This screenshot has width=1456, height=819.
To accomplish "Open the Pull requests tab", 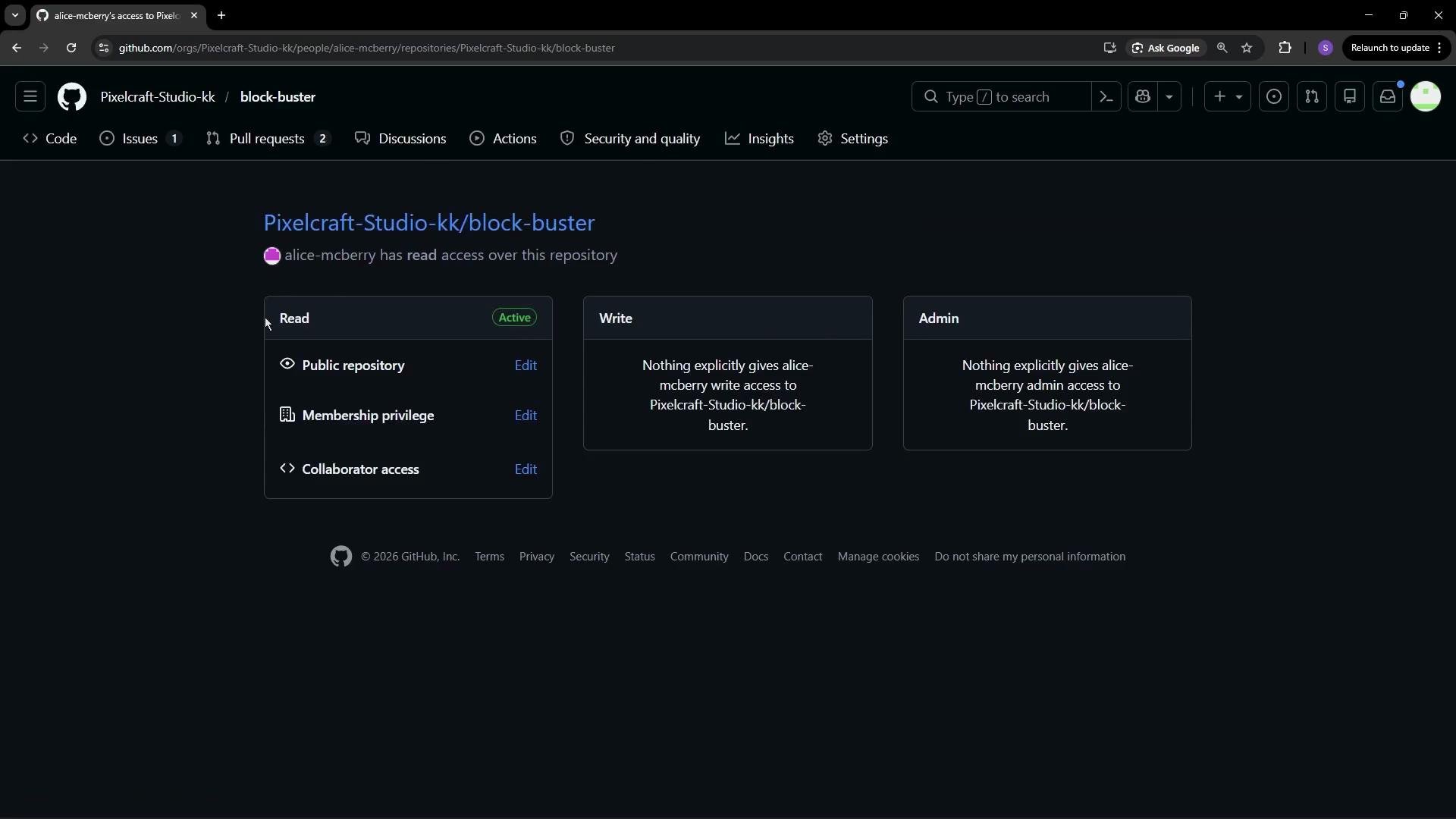I will [x=268, y=139].
